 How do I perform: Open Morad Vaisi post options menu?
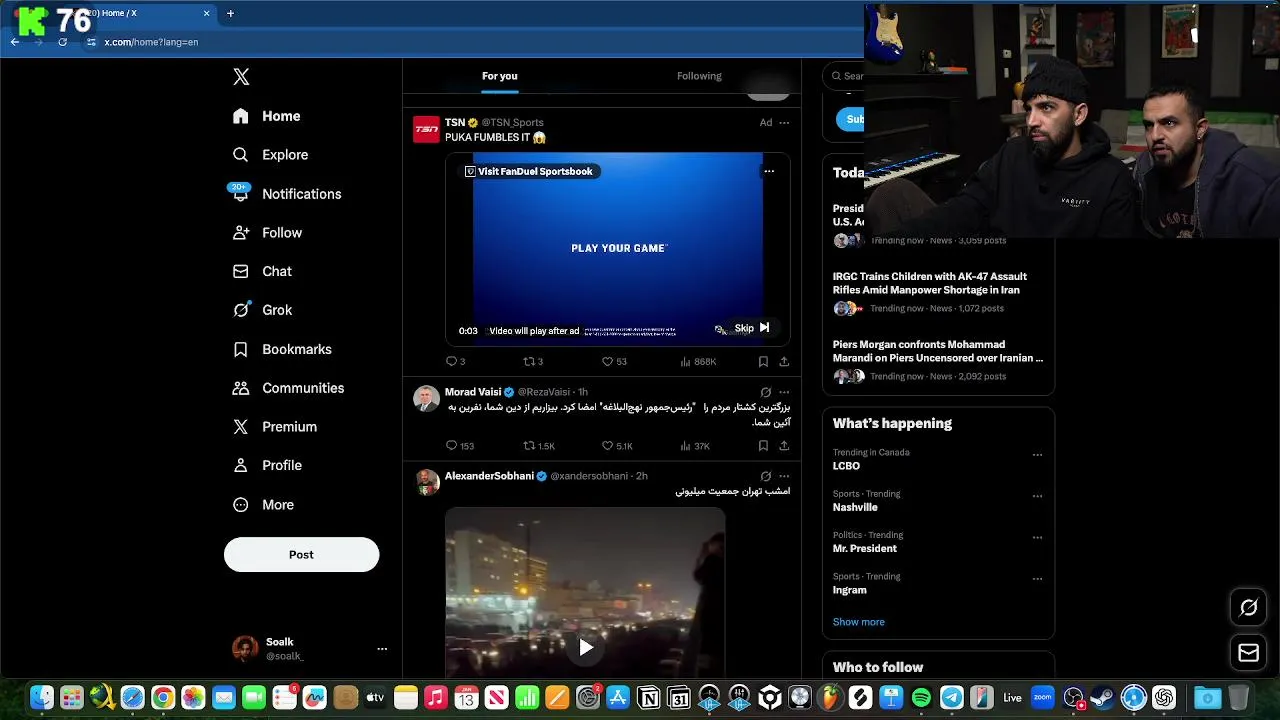click(784, 392)
